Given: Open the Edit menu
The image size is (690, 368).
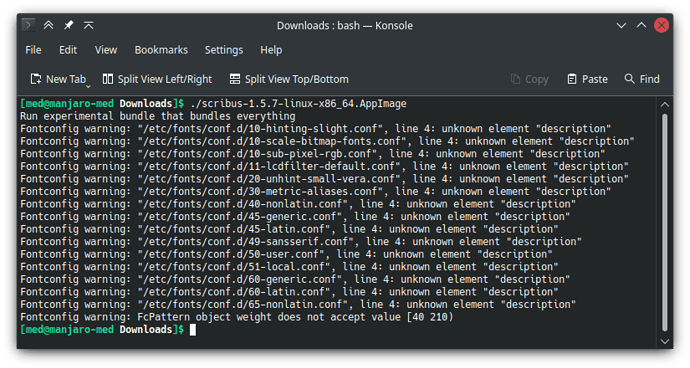Looking at the screenshot, I should 68,50.
